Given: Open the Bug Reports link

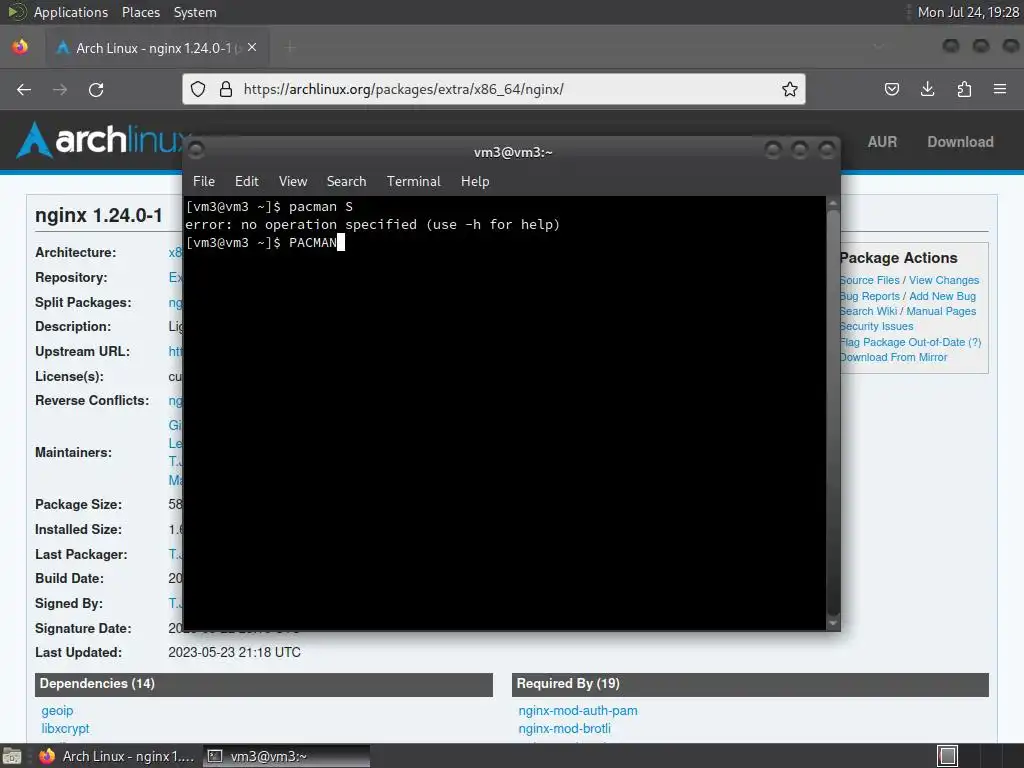Looking at the screenshot, I should [x=869, y=296].
